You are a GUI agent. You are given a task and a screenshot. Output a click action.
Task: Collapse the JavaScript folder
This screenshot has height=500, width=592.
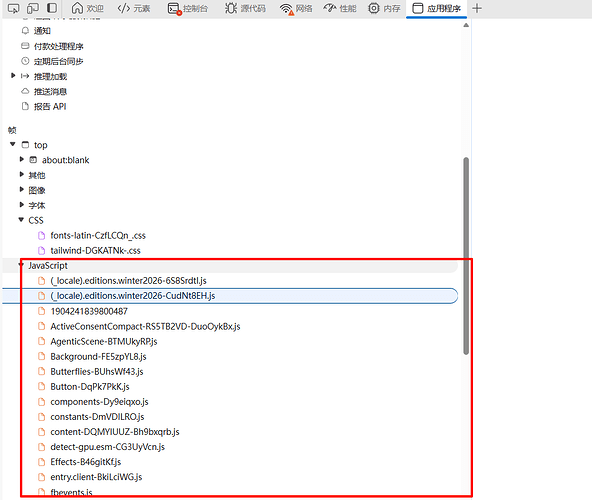22,265
